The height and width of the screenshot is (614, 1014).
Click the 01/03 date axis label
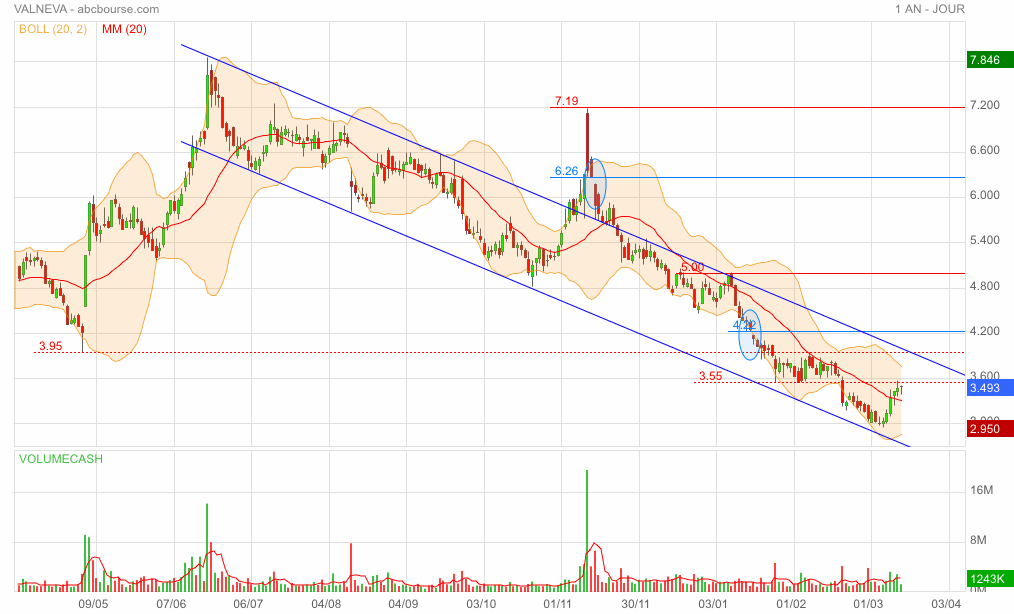(868, 604)
